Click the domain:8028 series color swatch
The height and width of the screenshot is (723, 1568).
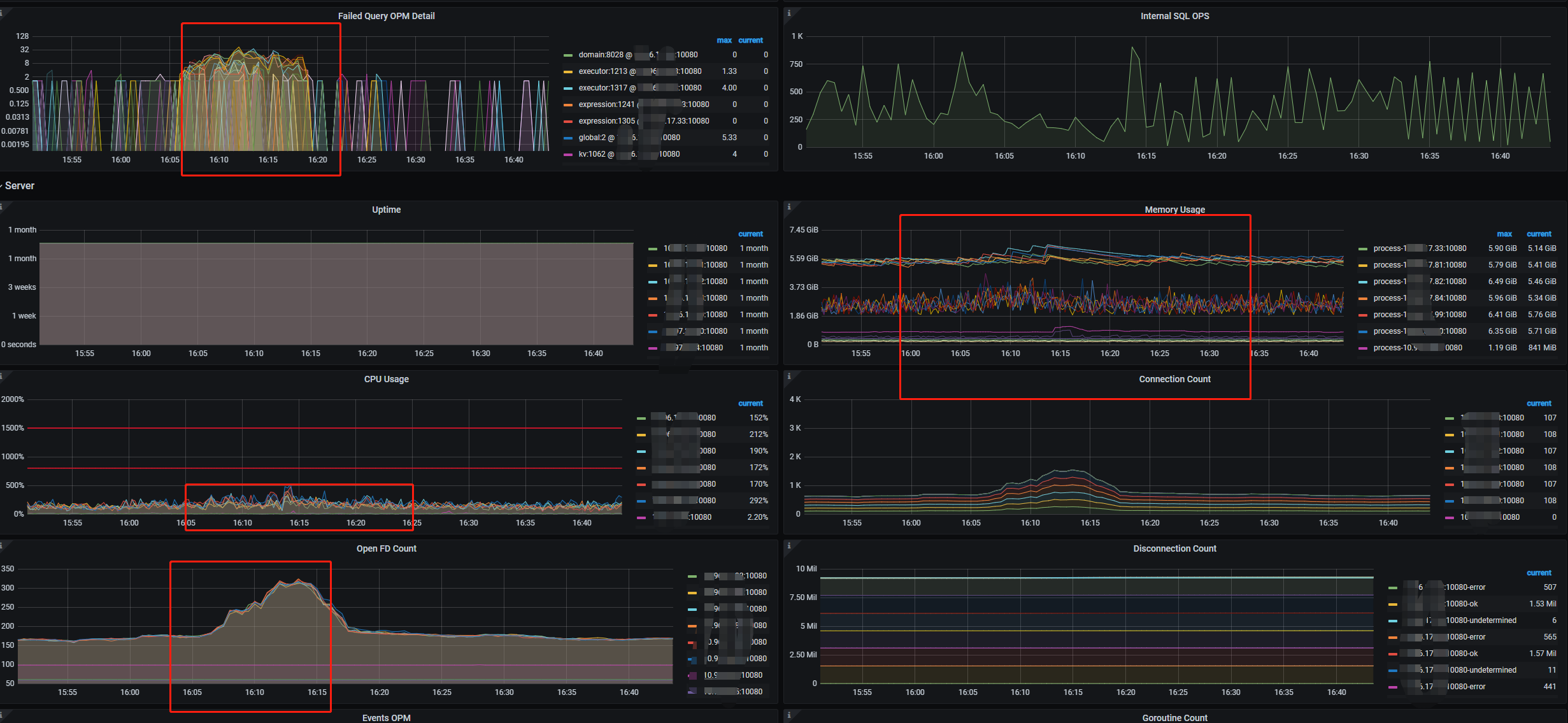568,55
